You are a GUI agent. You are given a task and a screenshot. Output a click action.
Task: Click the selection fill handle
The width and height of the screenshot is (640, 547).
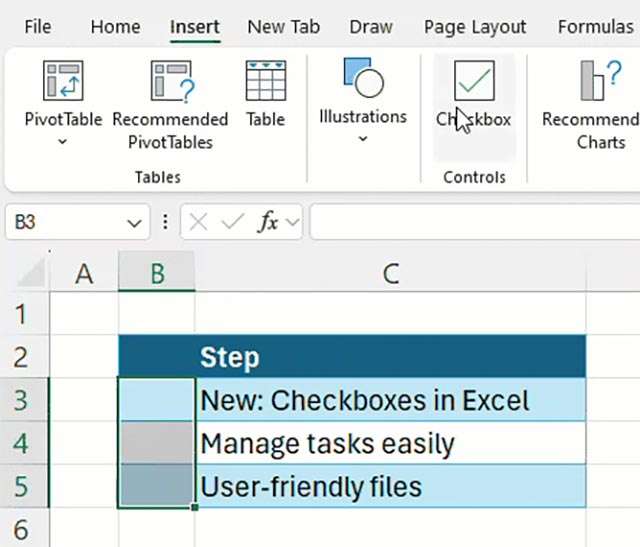click(x=195, y=507)
